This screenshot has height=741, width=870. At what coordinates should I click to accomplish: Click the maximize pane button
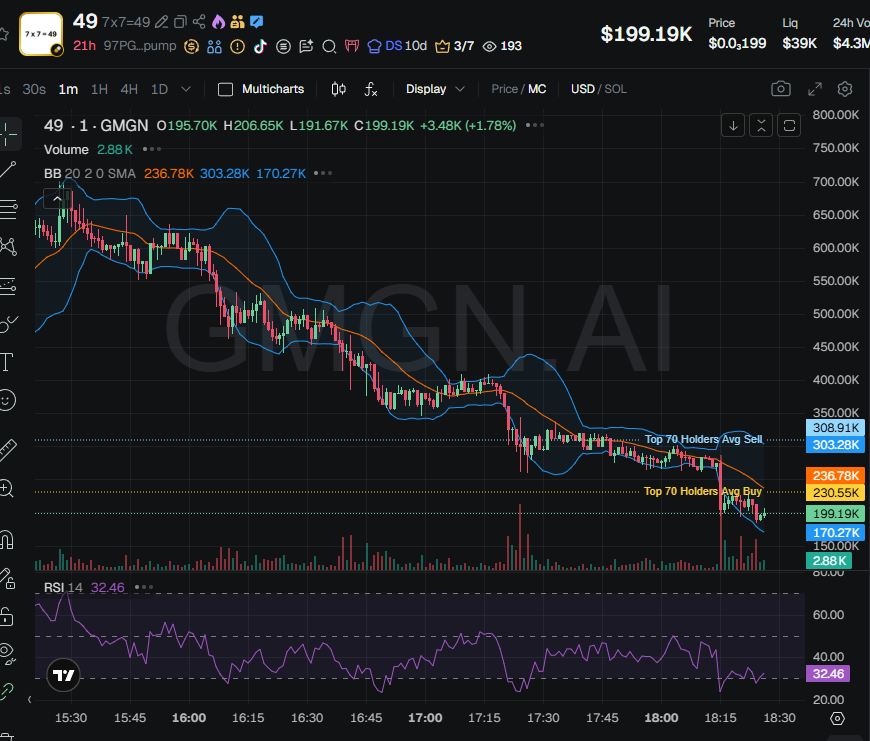click(789, 125)
